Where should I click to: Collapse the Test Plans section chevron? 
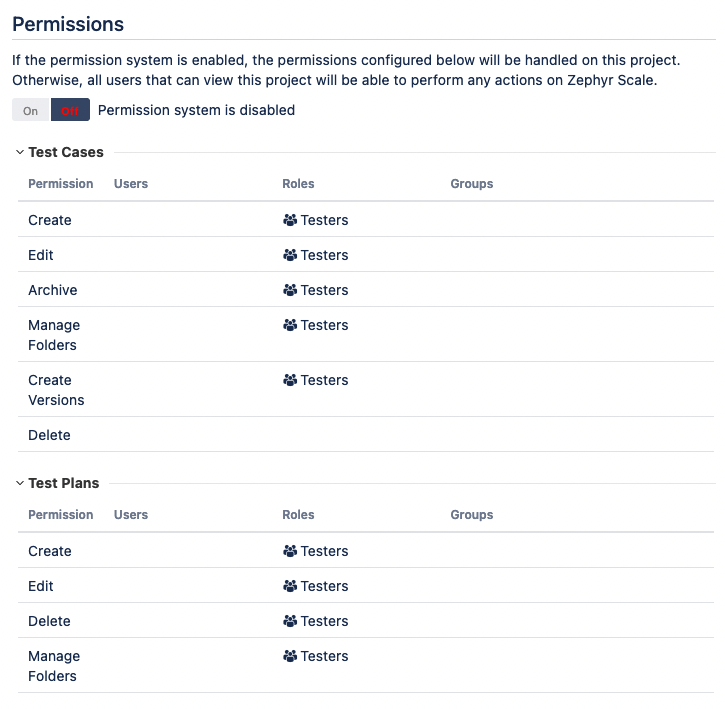tap(20, 484)
